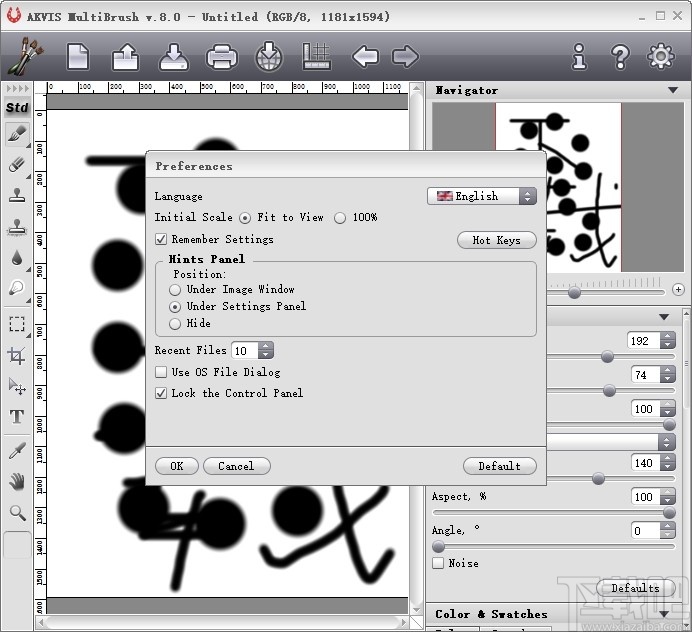Select the rectangular Selection tool
The image size is (692, 632).
click(x=17, y=324)
